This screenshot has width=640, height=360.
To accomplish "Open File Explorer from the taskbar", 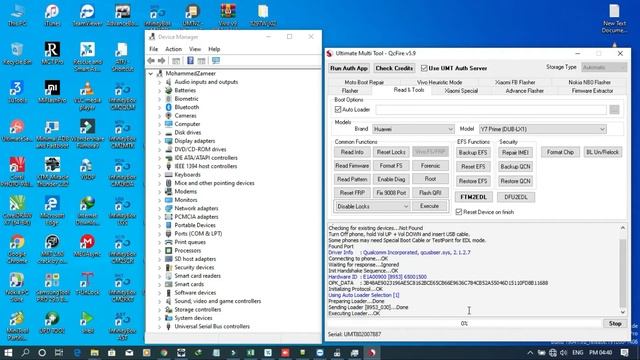I will pos(94,353).
